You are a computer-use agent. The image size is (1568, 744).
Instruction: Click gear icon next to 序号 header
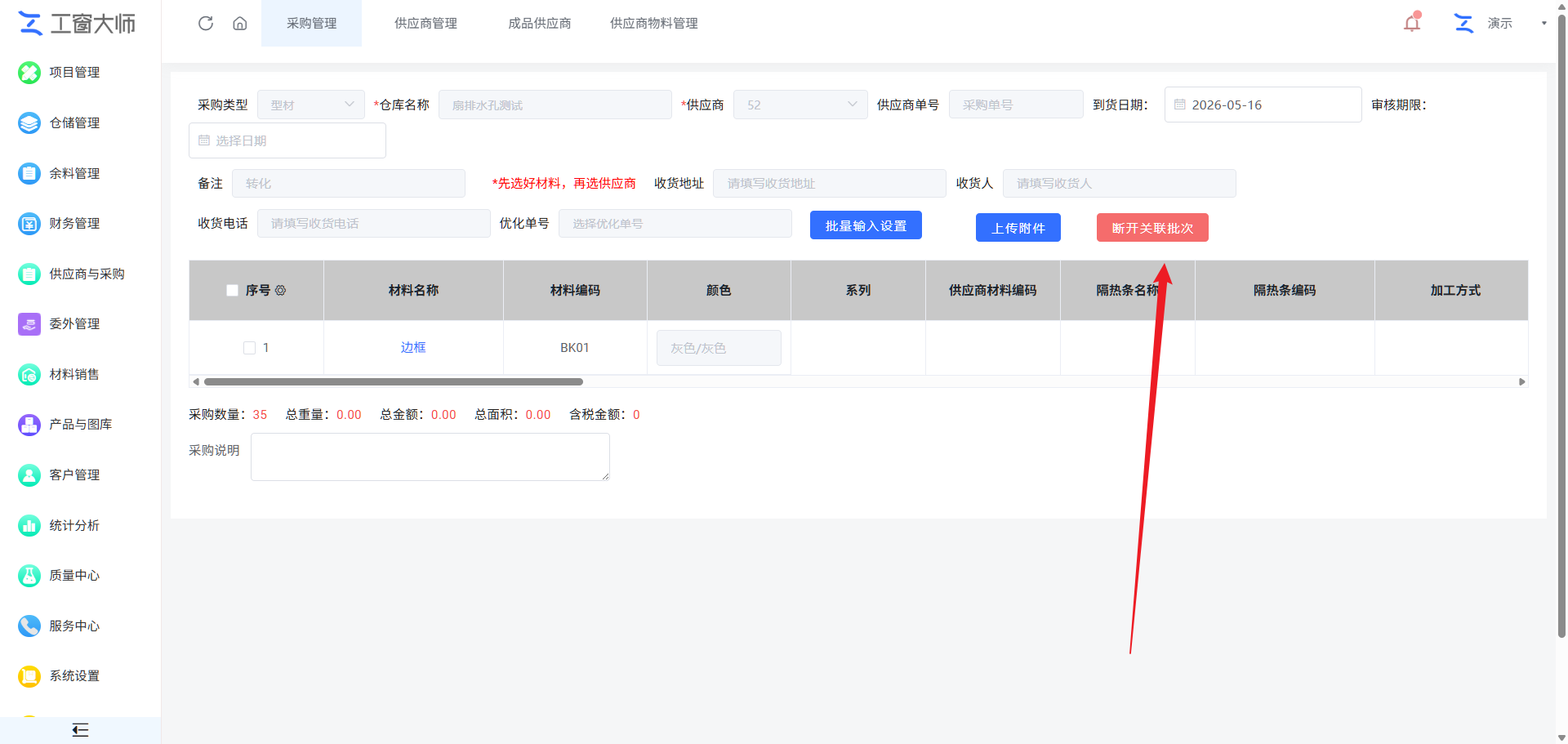(280, 291)
